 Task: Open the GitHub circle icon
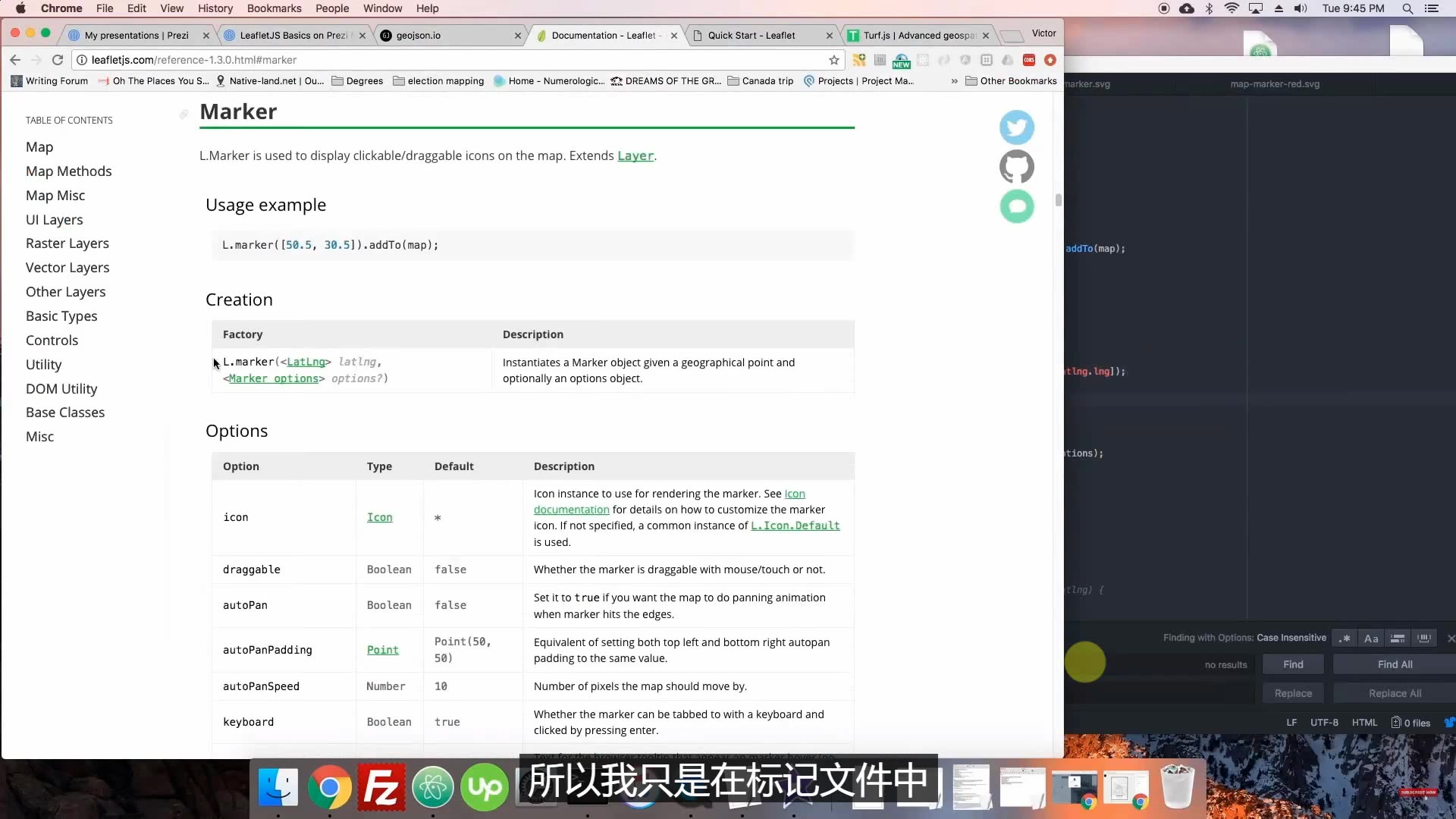point(1016,167)
